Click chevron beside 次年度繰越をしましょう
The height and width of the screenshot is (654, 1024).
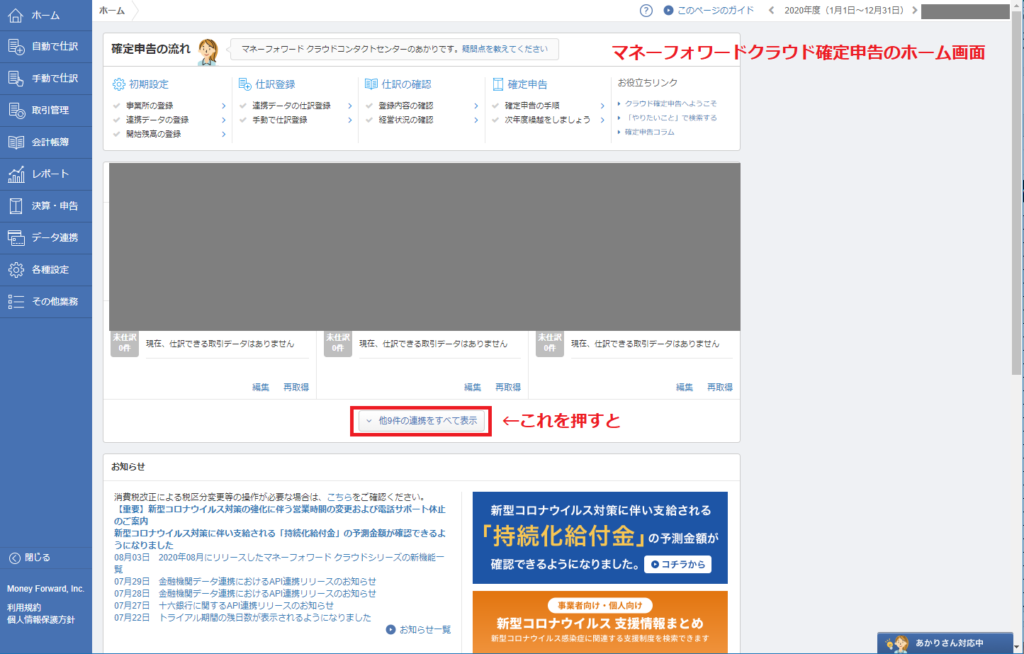(x=602, y=120)
